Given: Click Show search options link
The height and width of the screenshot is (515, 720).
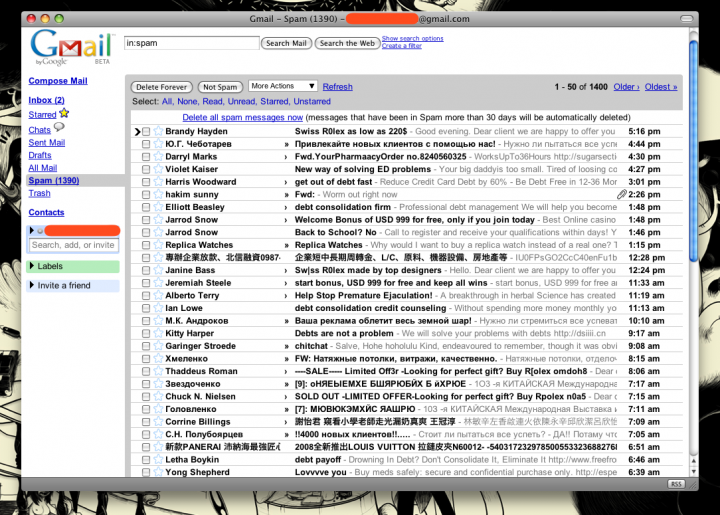Looking at the screenshot, I should click(412, 39).
